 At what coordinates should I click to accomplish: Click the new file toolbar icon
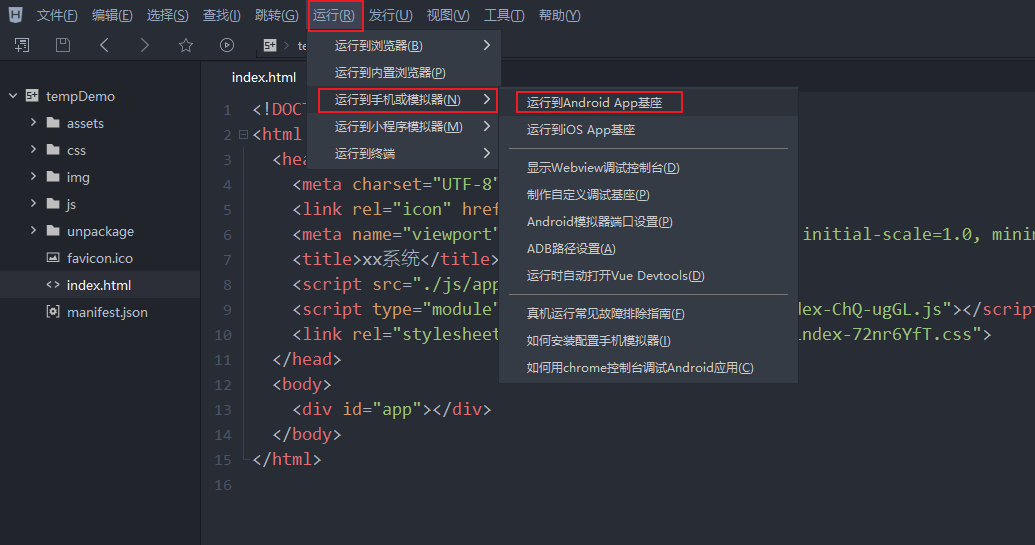tap(22, 45)
